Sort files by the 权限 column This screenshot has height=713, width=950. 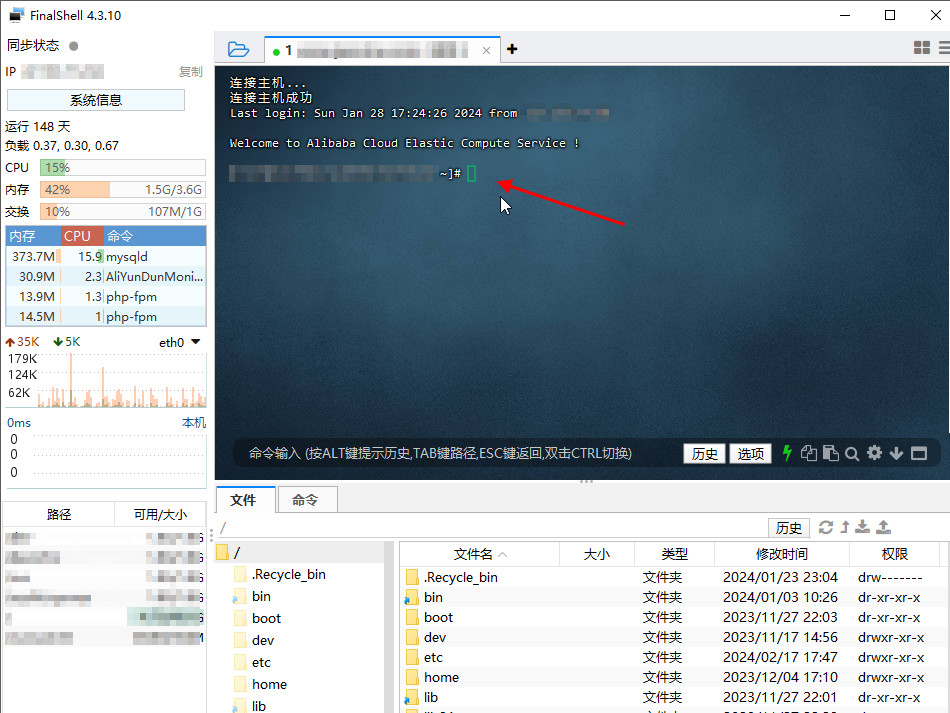point(894,554)
